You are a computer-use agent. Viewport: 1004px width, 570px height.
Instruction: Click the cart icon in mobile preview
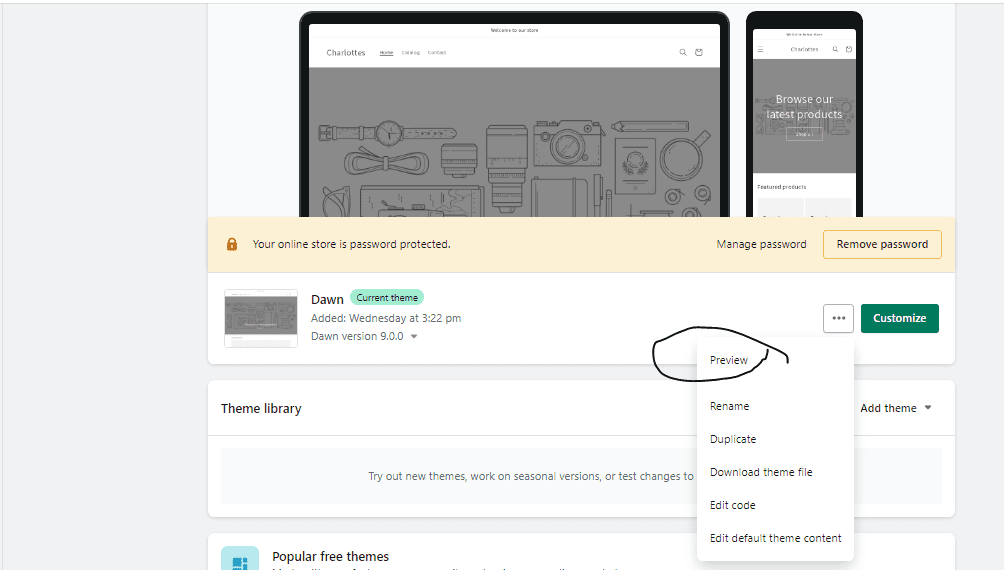tap(849, 49)
